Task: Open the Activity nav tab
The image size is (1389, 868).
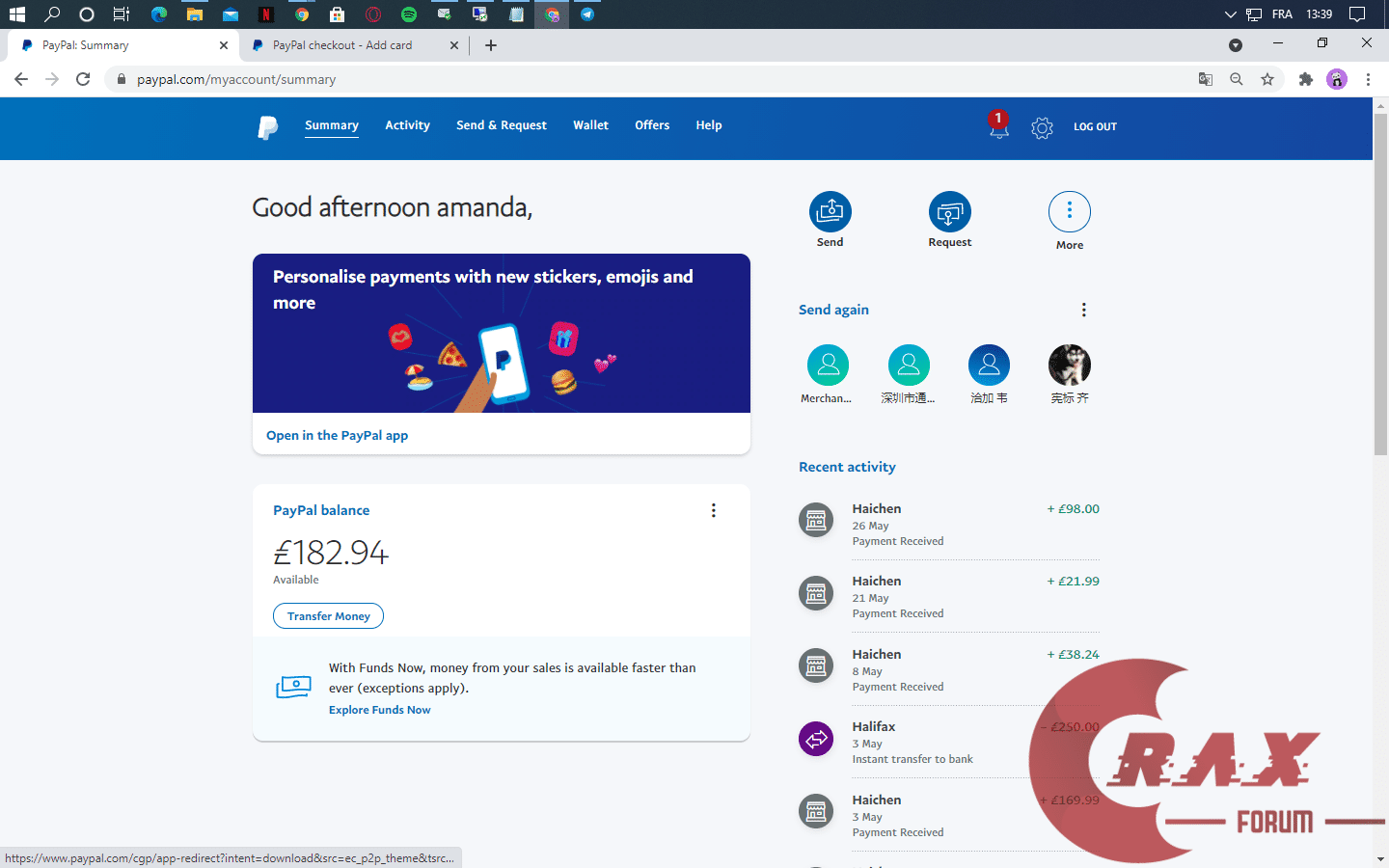Action: tap(407, 125)
